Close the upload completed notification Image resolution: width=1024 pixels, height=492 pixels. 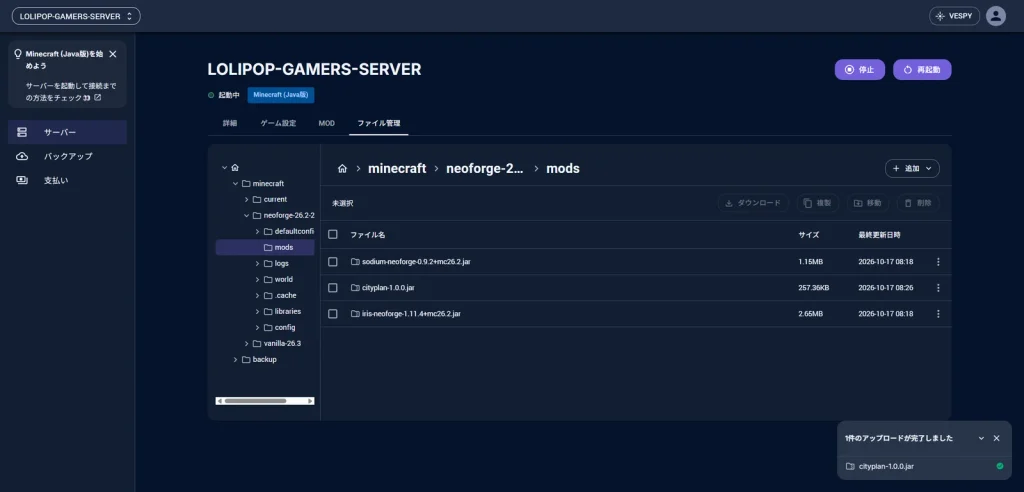[997, 438]
